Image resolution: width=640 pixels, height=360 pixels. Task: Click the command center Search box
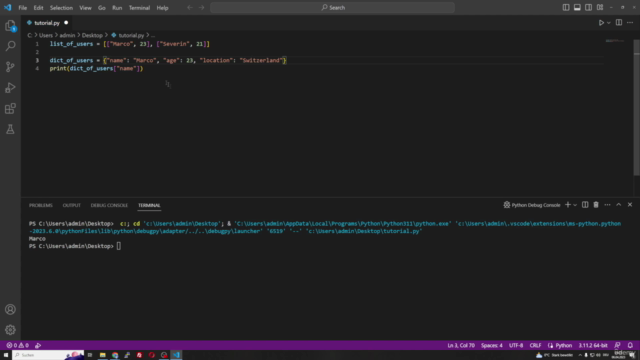332,7
